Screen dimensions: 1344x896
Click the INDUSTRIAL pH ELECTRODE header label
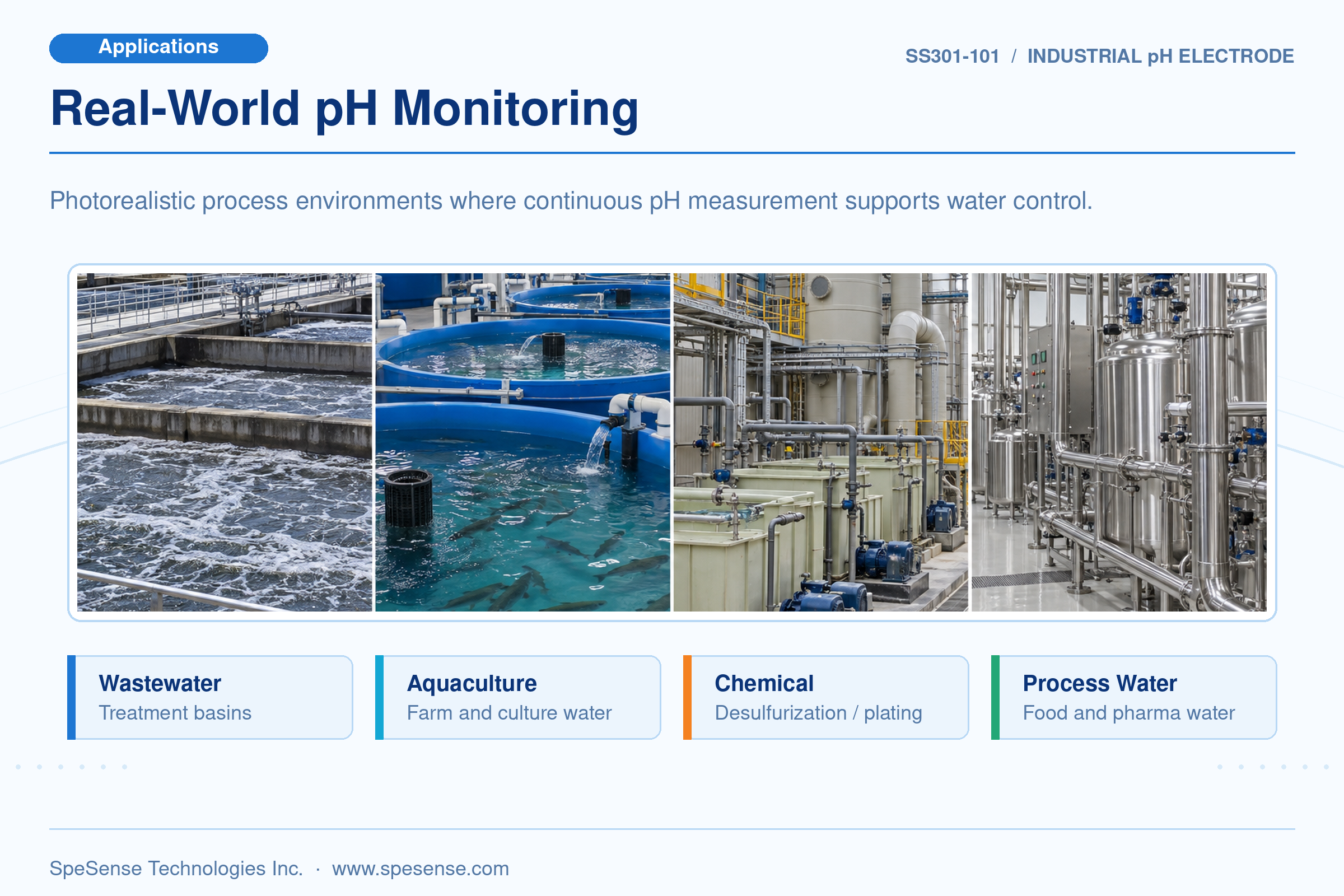point(1160,56)
